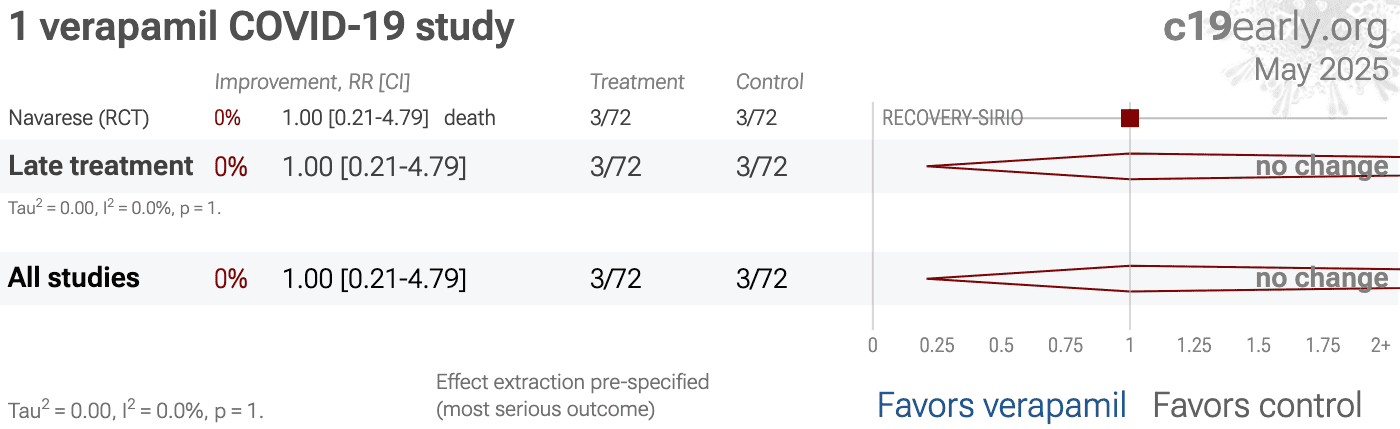Click the axis tick label 2+
Viewport: 1400px width, 429px height.
click(1380, 346)
